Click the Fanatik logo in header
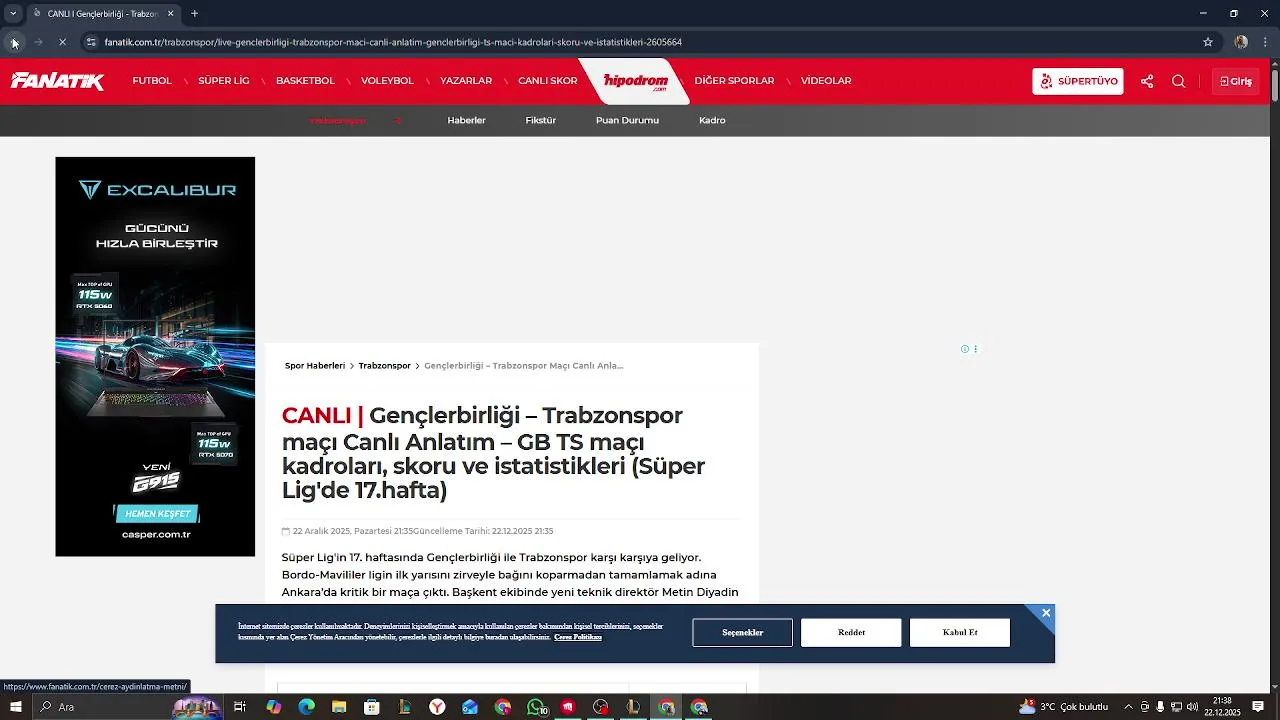The image size is (1280, 720). tap(57, 81)
